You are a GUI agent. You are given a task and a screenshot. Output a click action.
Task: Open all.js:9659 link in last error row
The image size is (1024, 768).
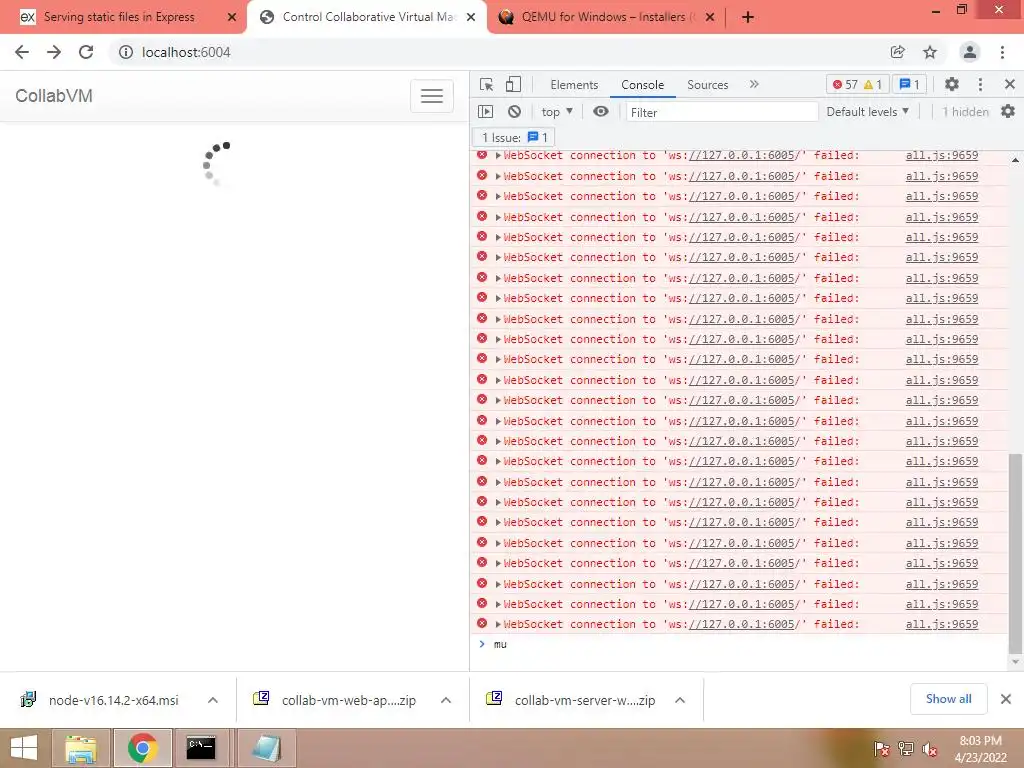coord(942,624)
